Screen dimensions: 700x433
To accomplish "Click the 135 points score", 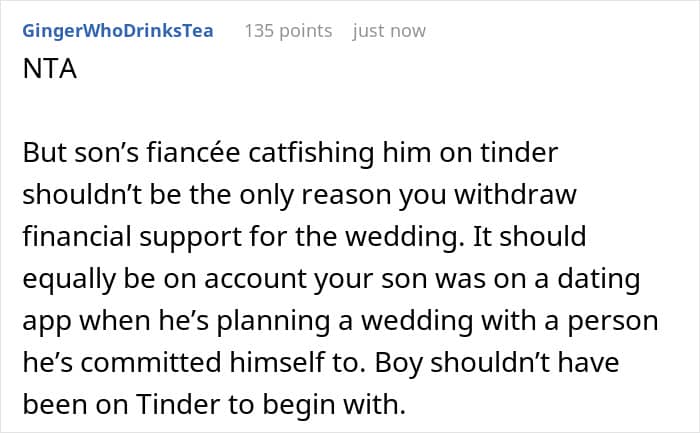I will (288, 31).
